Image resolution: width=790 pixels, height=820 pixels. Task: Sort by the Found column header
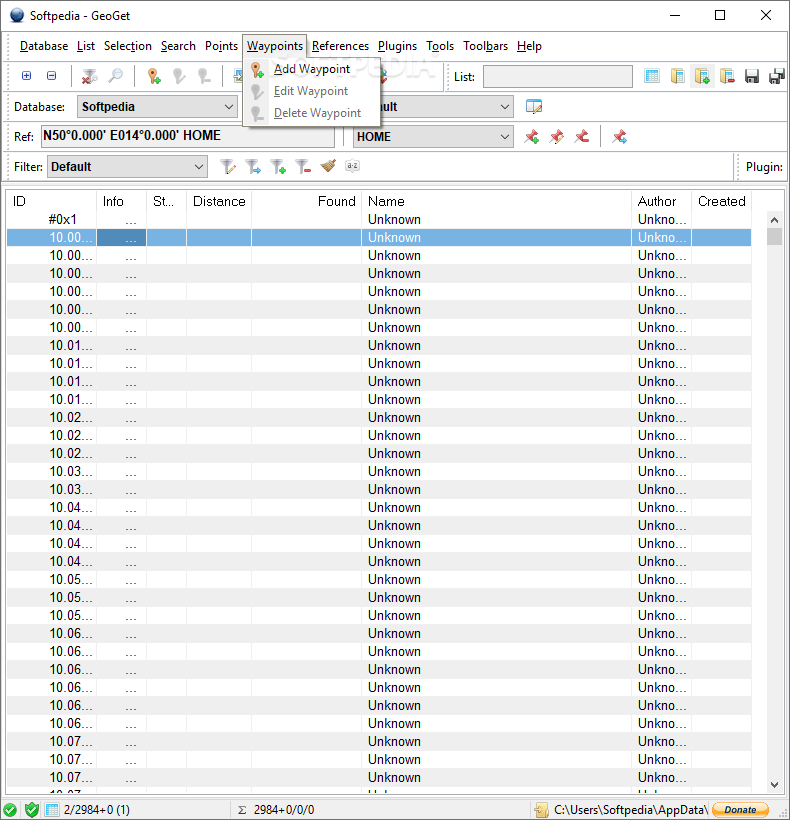(x=306, y=201)
